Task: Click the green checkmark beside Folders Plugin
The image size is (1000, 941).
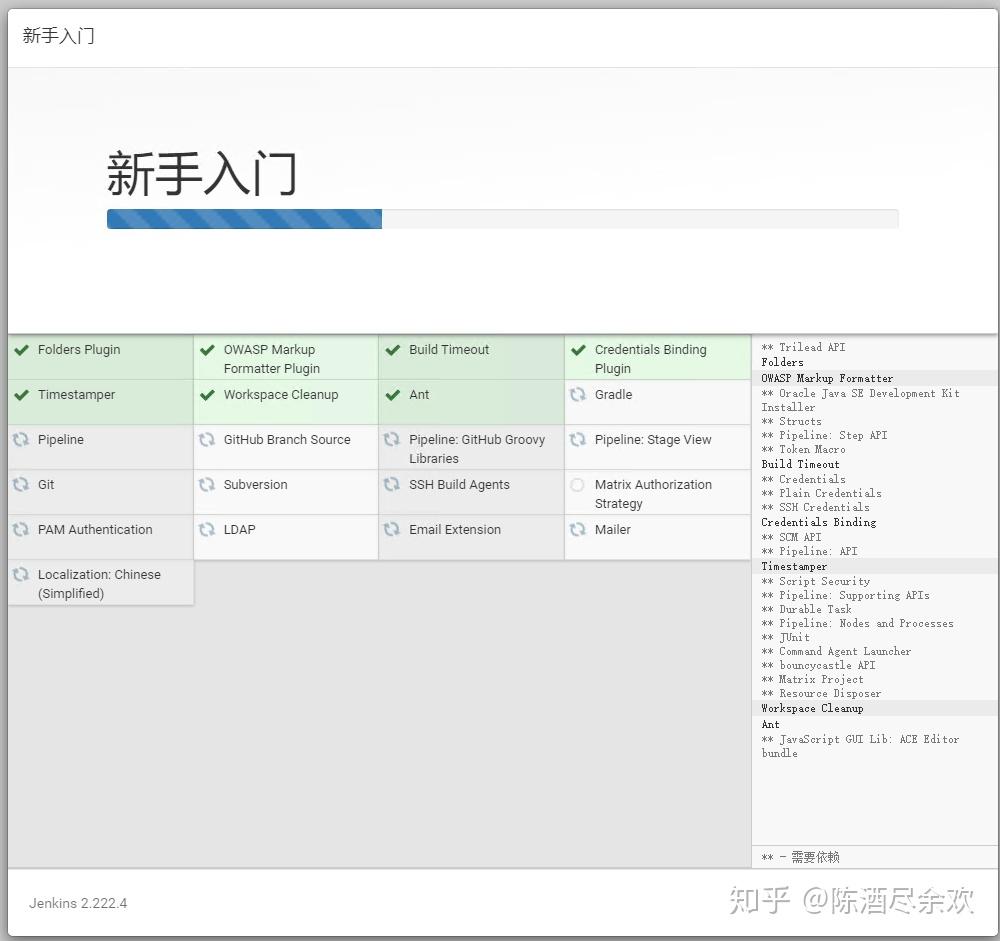Action: coord(21,350)
